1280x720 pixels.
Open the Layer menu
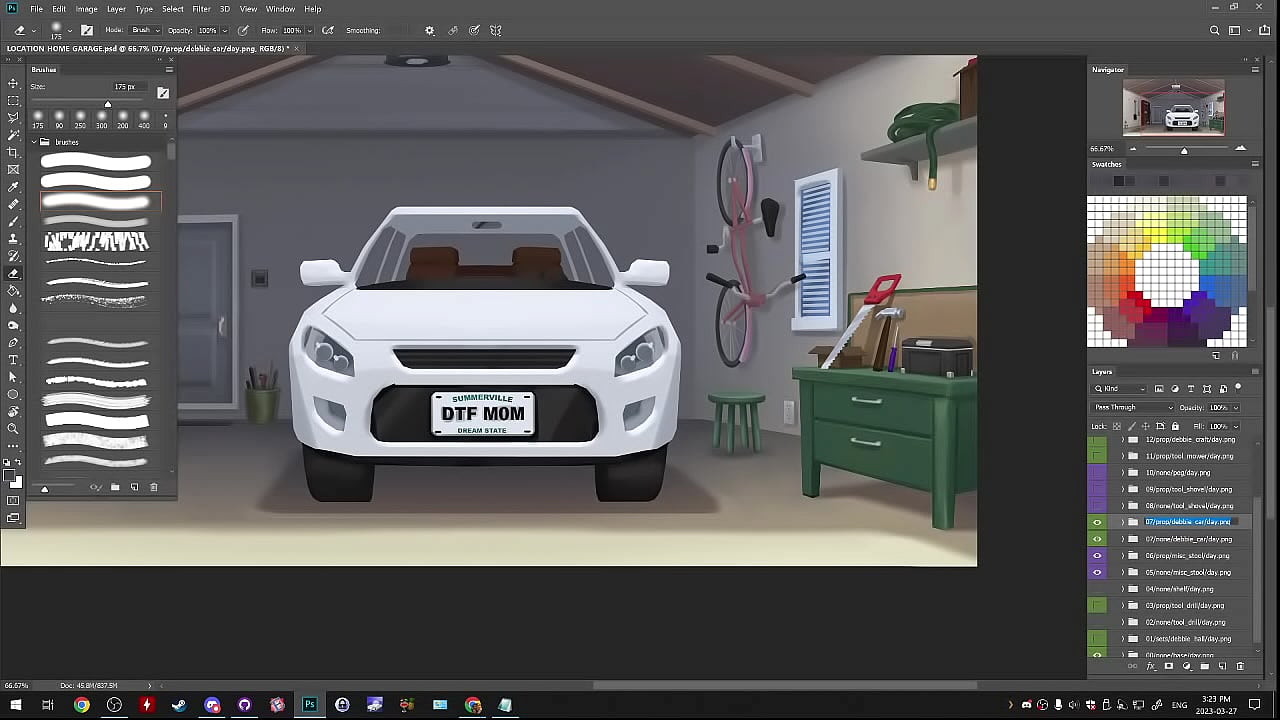tap(116, 9)
